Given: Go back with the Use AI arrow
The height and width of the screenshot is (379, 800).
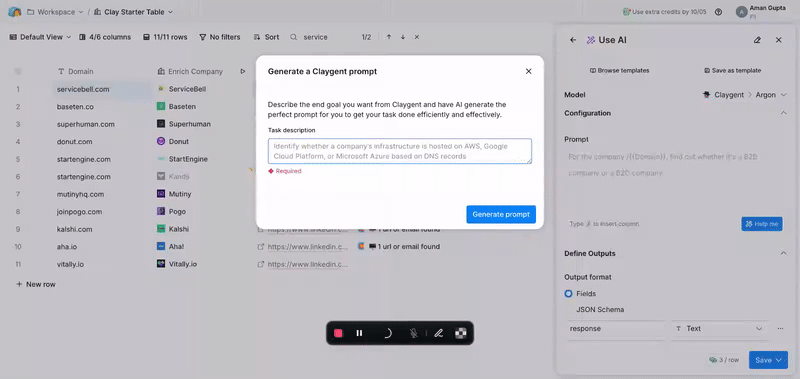Looking at the screenshot, I should click(573, 40).
